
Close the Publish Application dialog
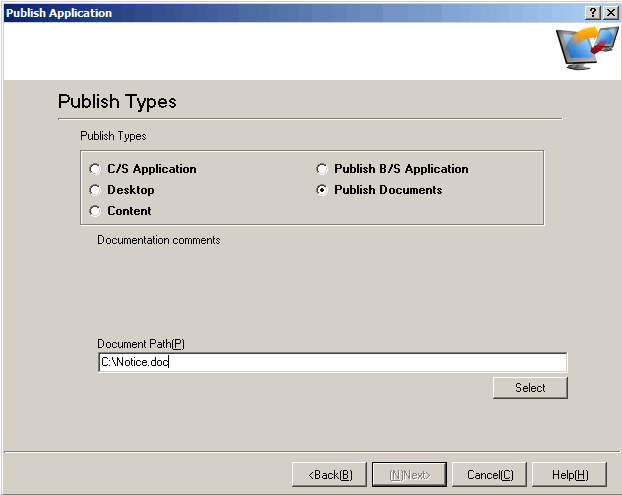[609, 12]
